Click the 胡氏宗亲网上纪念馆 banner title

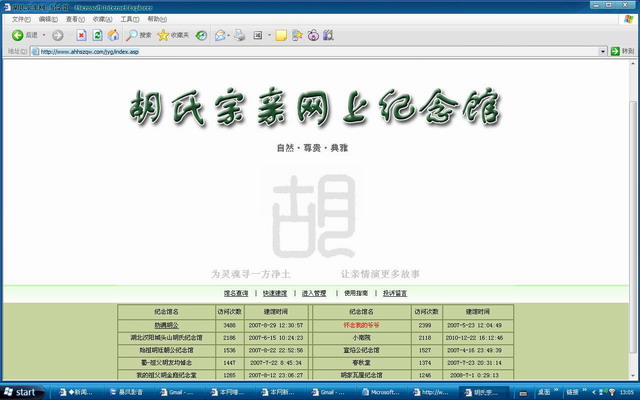[315, 107]
